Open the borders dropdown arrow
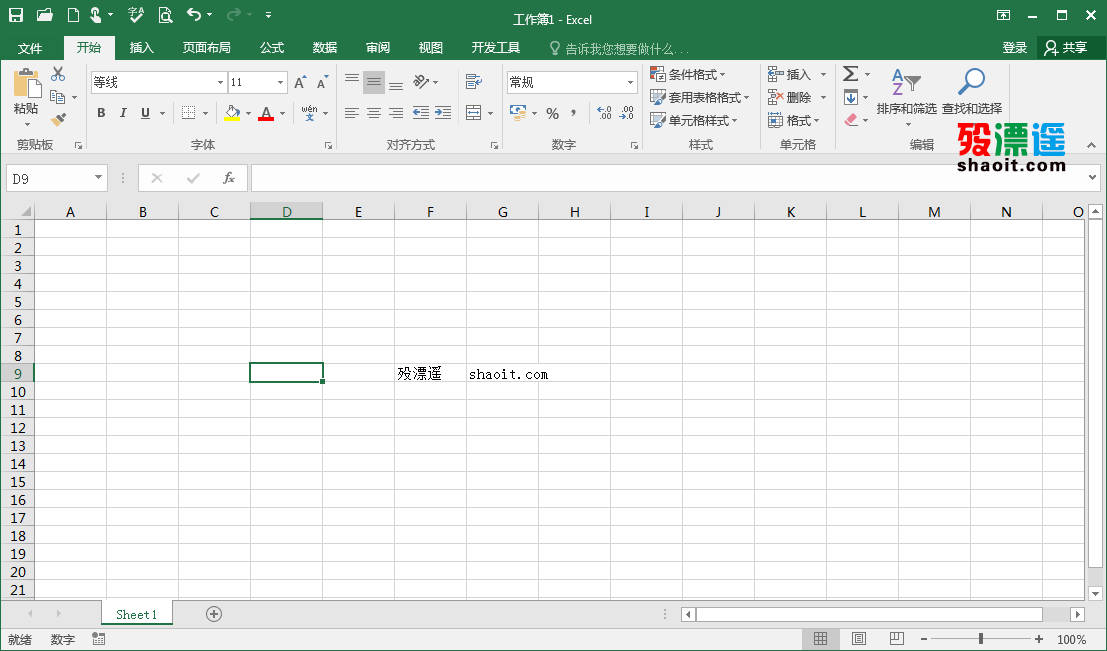Viewport: 1107px width, 651px height. pyautogui.click(x=205, y=113)
